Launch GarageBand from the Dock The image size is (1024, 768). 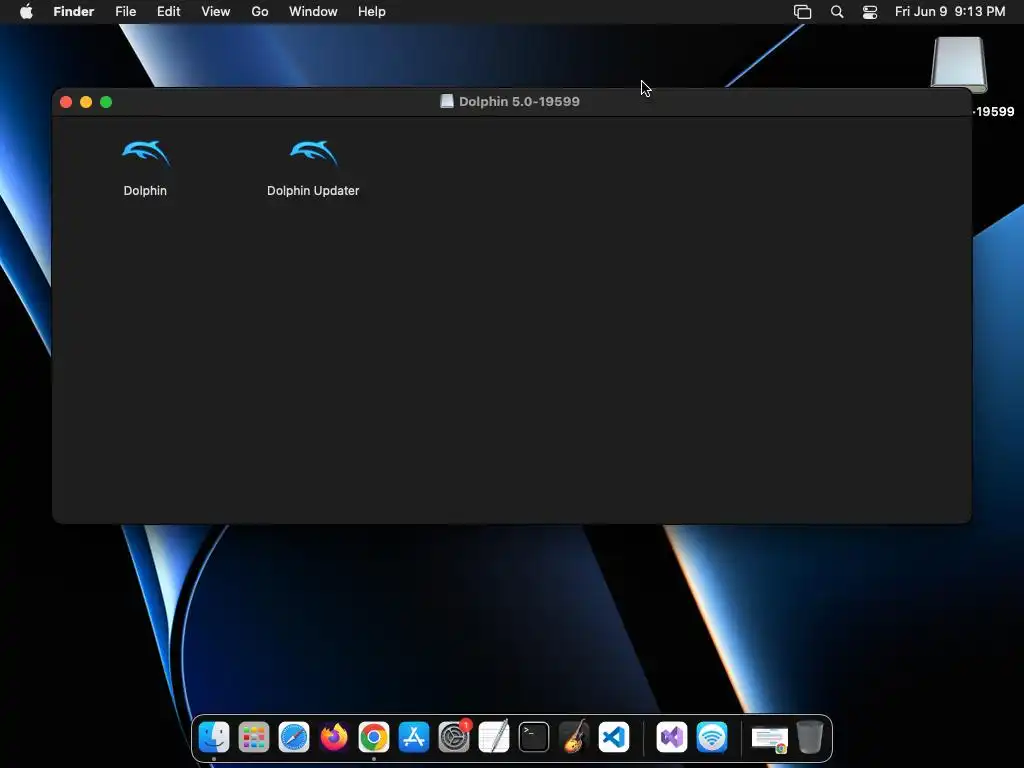pyautogui.click(x=574, y=737)
